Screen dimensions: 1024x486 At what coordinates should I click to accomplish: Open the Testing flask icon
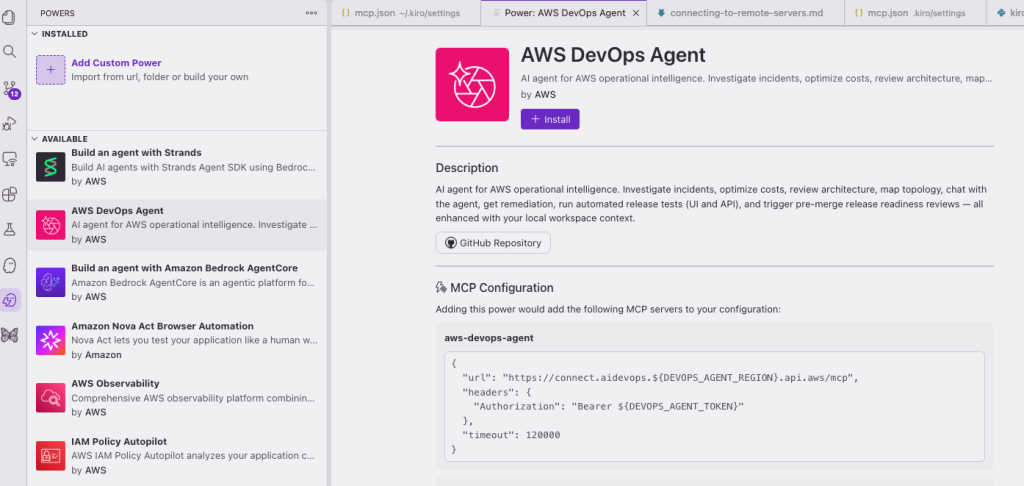click(x=9, y=229)
